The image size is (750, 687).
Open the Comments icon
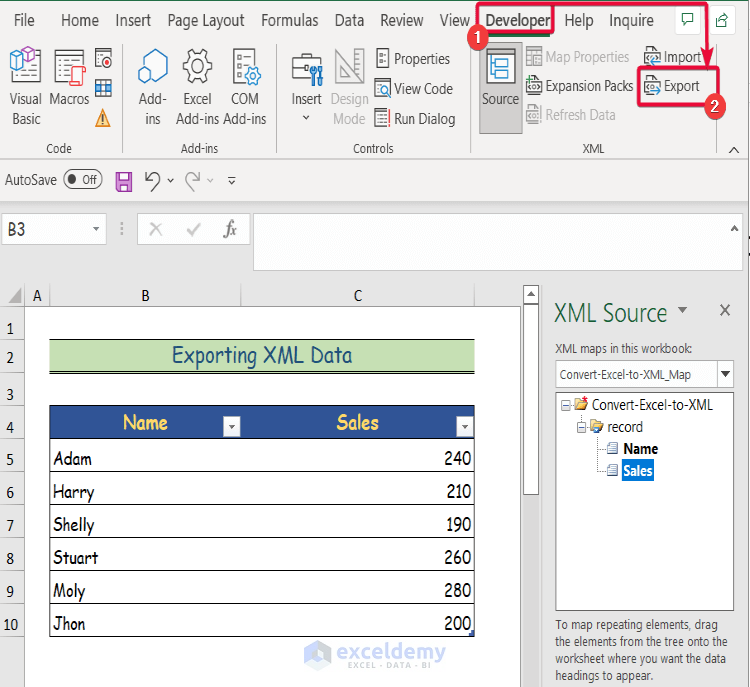tap(687, 20)
